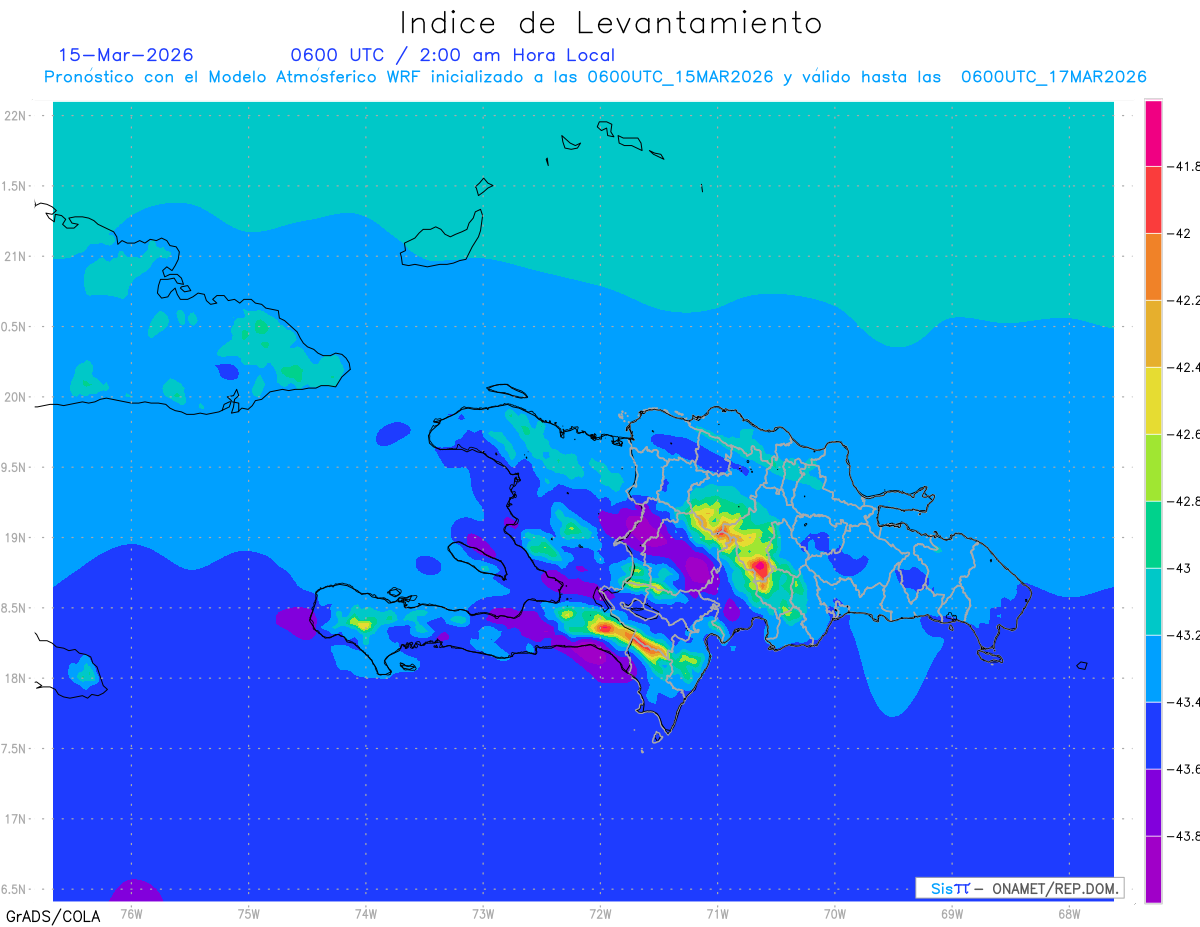Screen dimensions: 1200x927
Task: Pick the pink top segment of colorbar
Action: [x=1153, y=132]
